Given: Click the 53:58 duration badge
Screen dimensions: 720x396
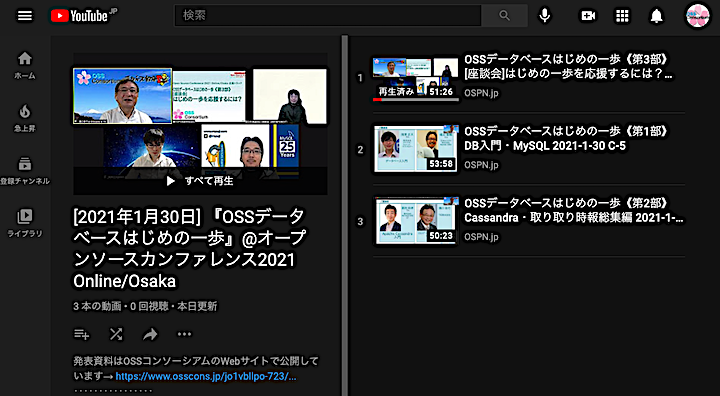Looking at the screenshot, I should [x=441, y=164].
